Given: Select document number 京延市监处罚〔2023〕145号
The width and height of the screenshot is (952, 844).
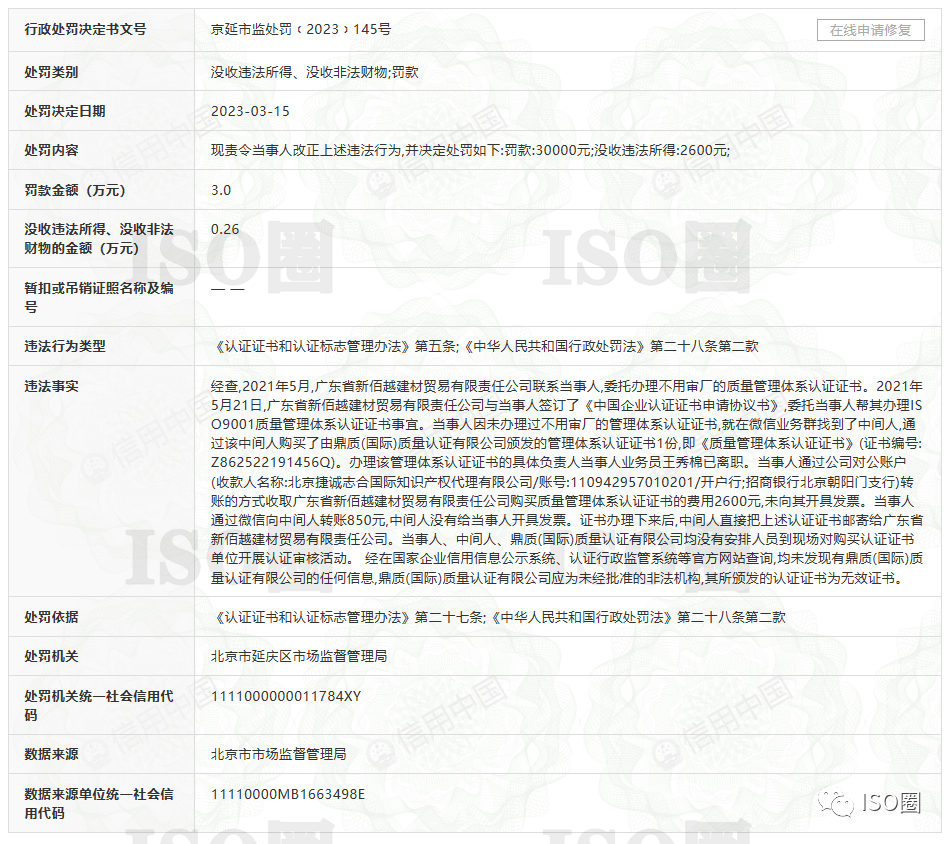Looking at the screenshot, I should click(x=301, y=29).
